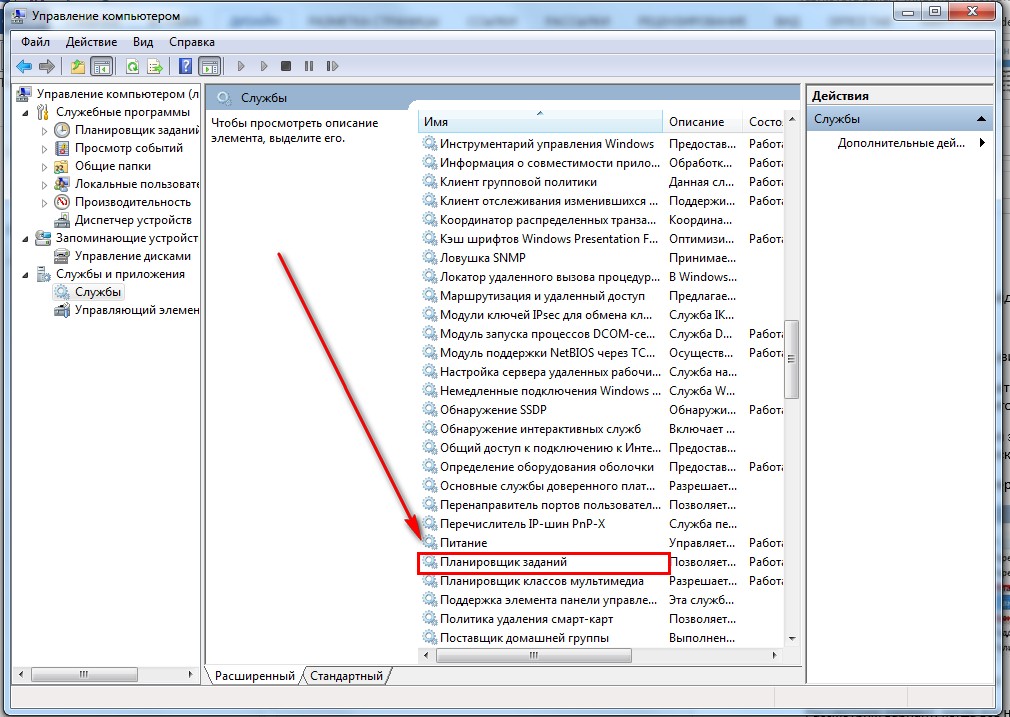Open the Файл menu
The height and width of the screenshot is (717, 1010).
35,42
